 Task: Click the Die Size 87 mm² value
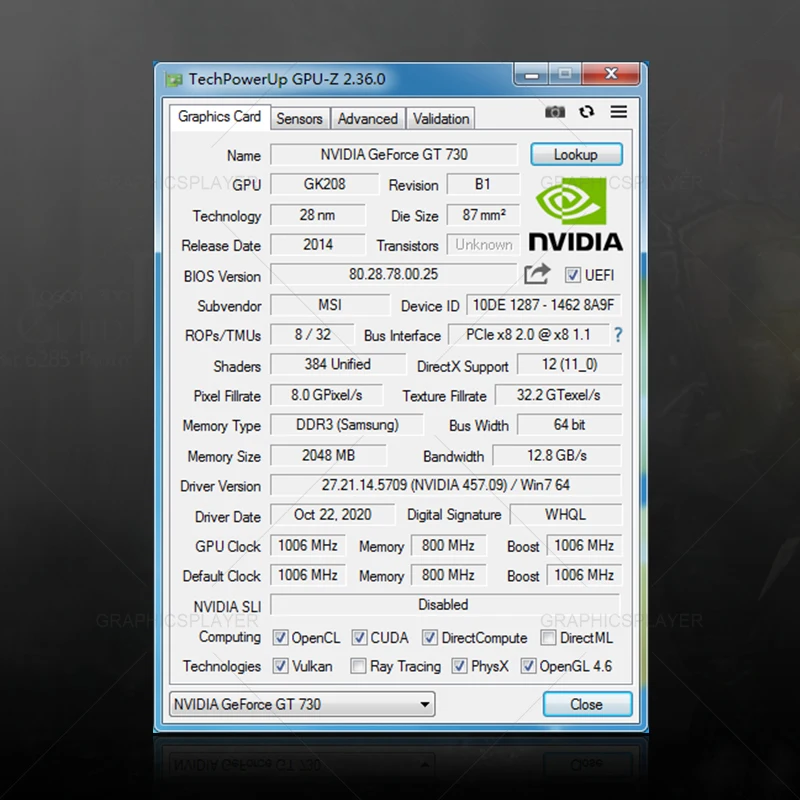pyautogui.click(x=483, y=215)
